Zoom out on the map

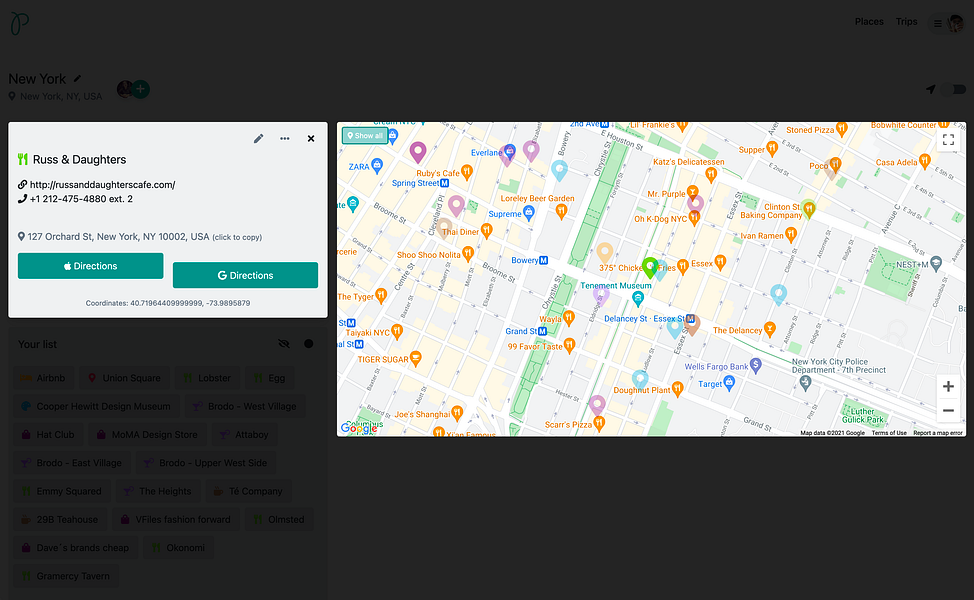[x=948, y=411]
